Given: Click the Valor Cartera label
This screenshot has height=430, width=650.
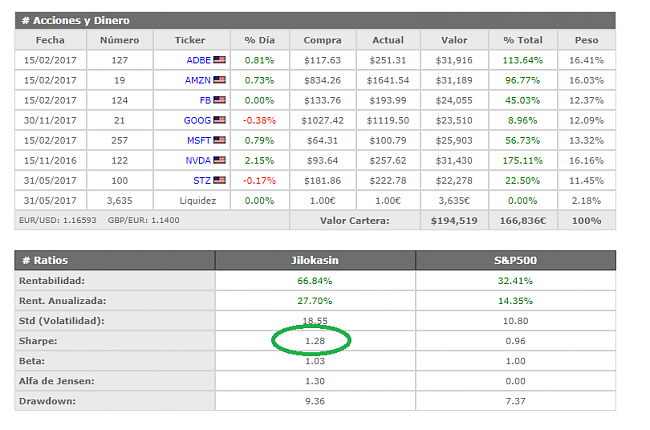Looking at the screenshot, I should pyautogui.click(x=355, y=221).
